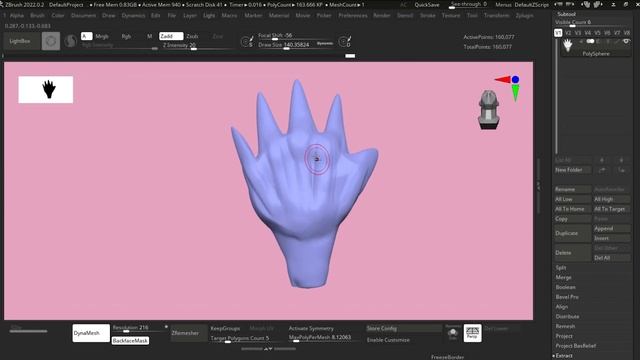The image size is (640, 360).
Task: Open the Document menu
Action: (x=83, y=16)
